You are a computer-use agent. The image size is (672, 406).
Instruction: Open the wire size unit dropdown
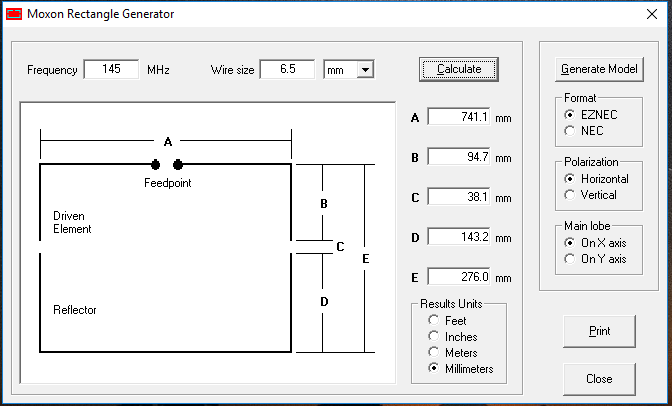(x=364, y=69)
